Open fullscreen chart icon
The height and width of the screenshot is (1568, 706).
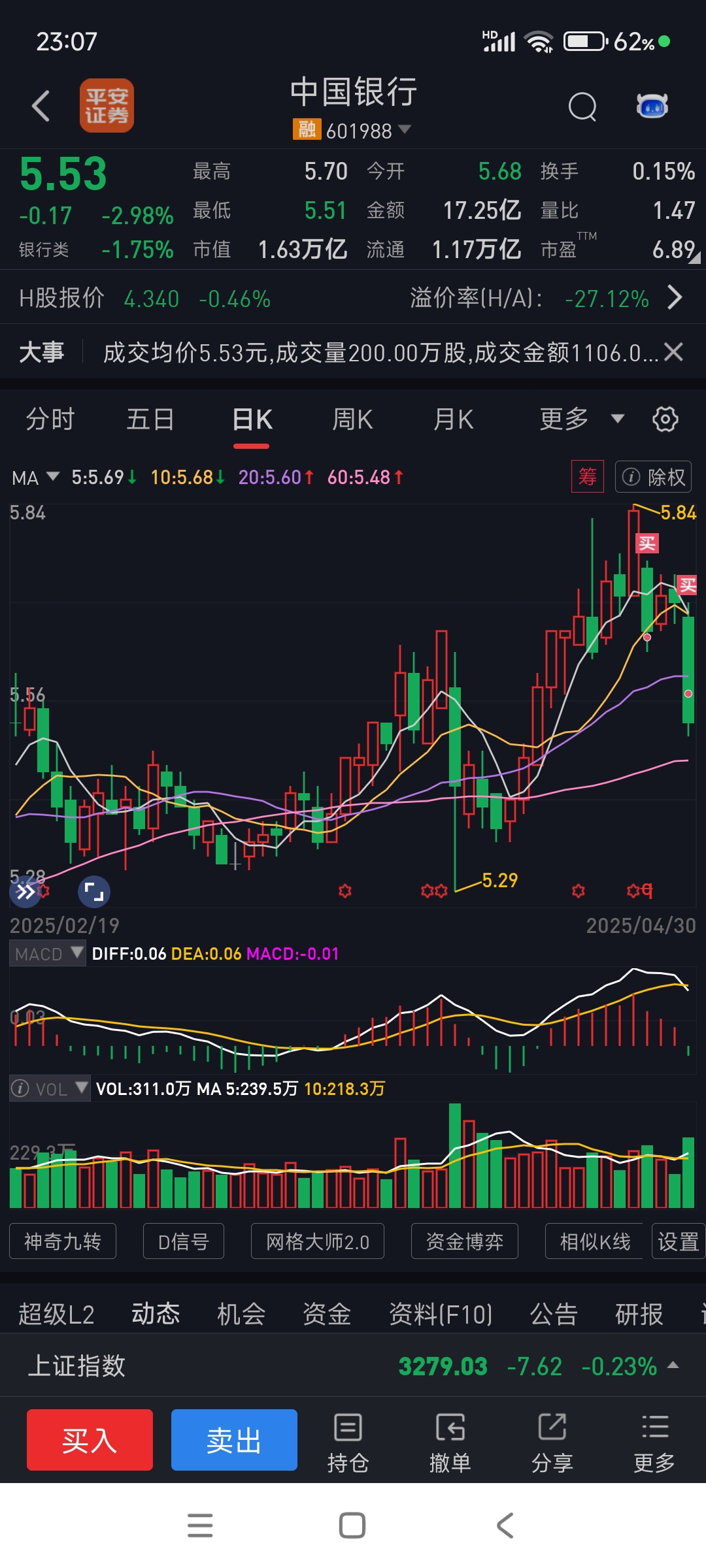(94, 892)
